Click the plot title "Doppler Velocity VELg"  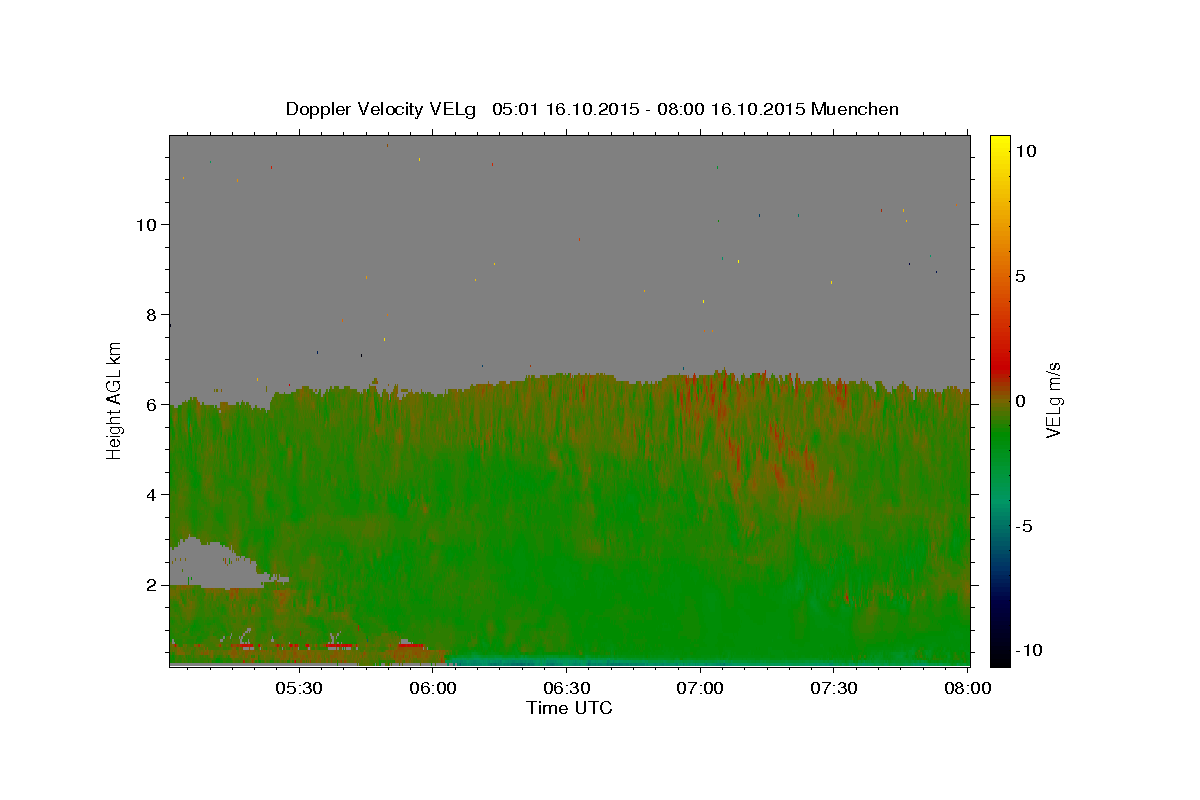382,109
